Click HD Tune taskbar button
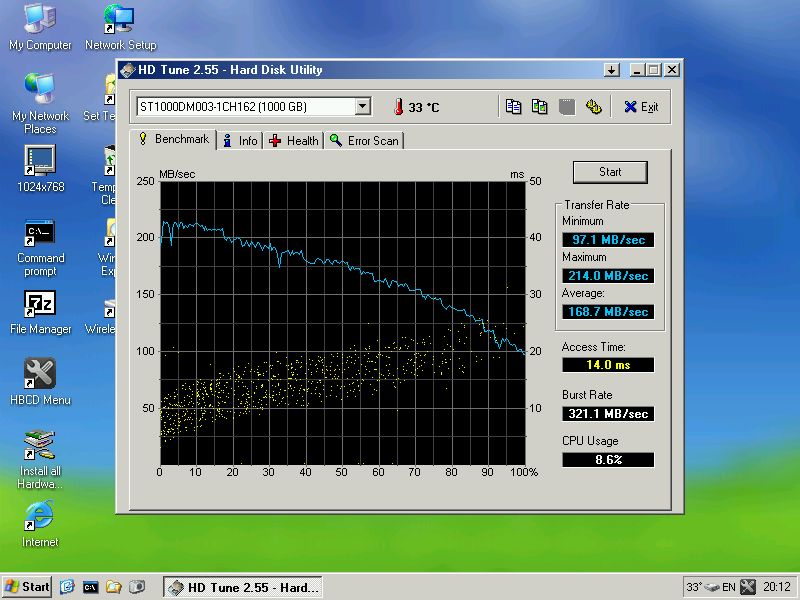800x600 pixels. click(243, 587)
